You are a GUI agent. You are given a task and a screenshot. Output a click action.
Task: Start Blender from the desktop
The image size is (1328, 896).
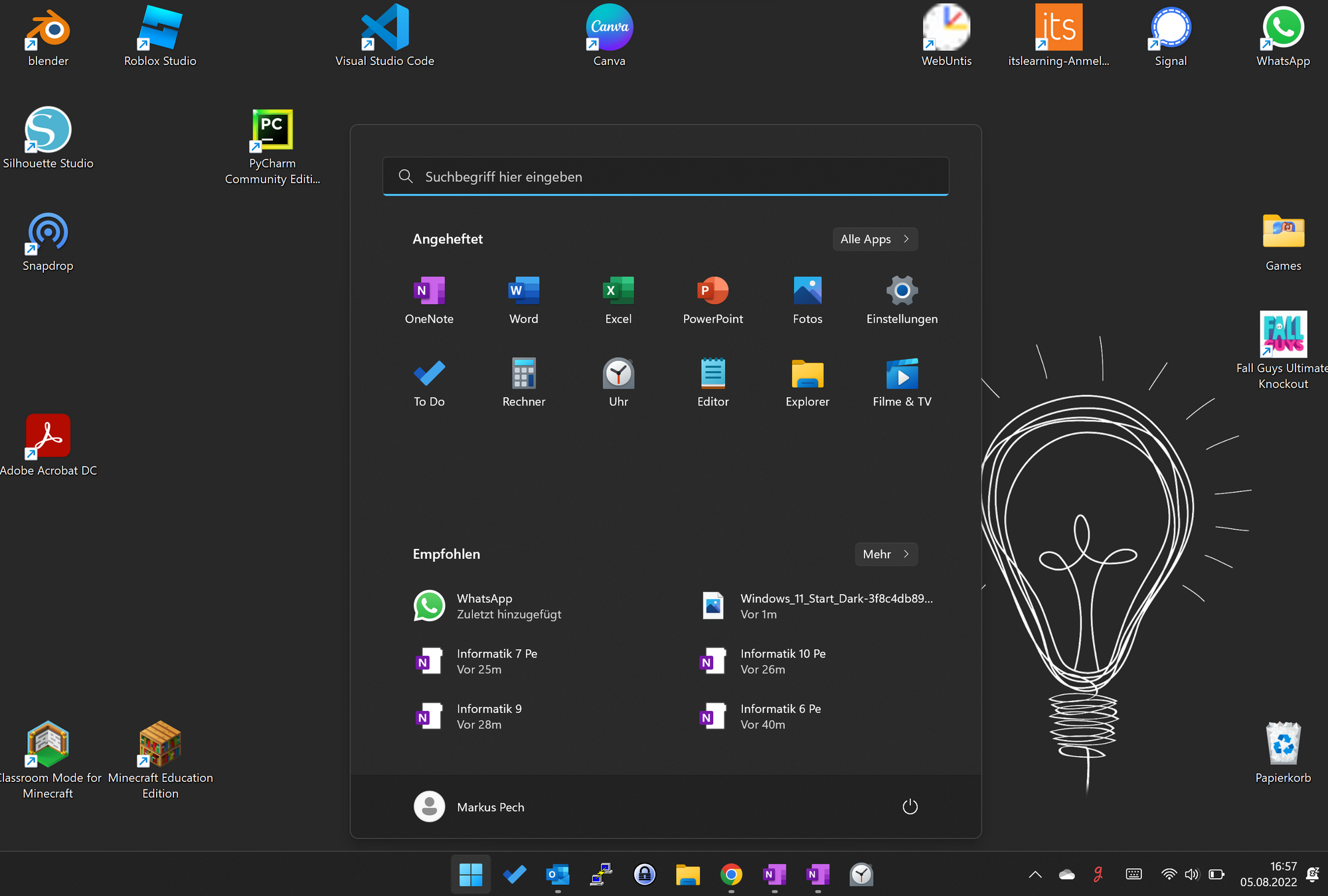click(48, 30)
